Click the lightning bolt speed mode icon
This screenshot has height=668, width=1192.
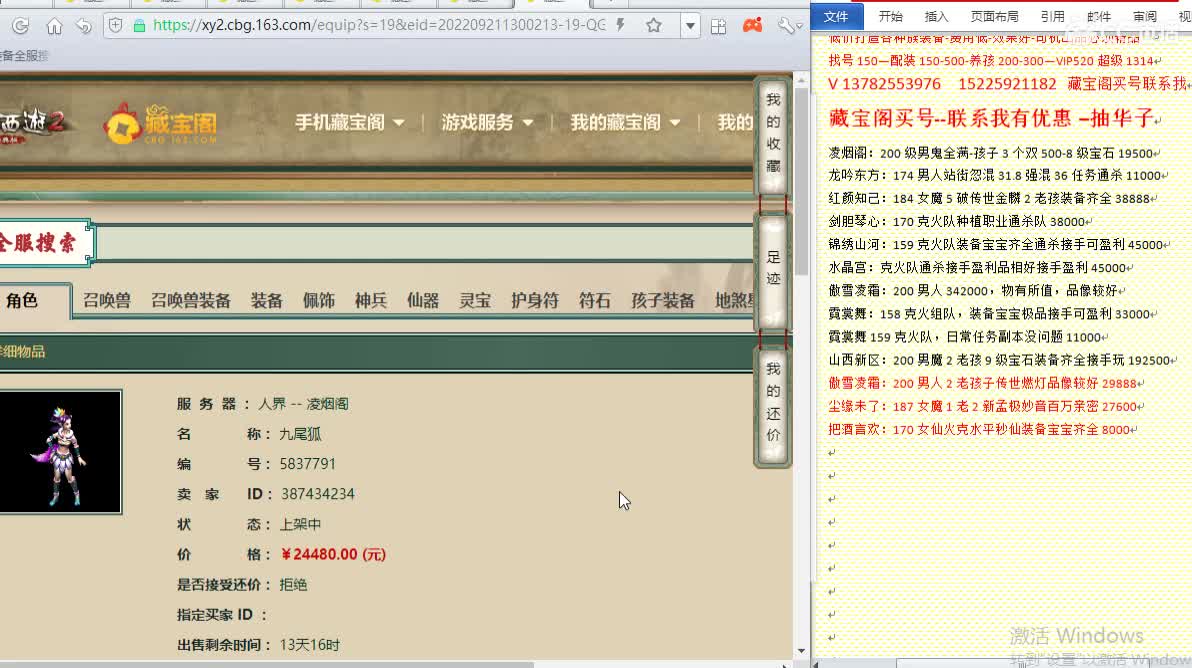(621, 25)
